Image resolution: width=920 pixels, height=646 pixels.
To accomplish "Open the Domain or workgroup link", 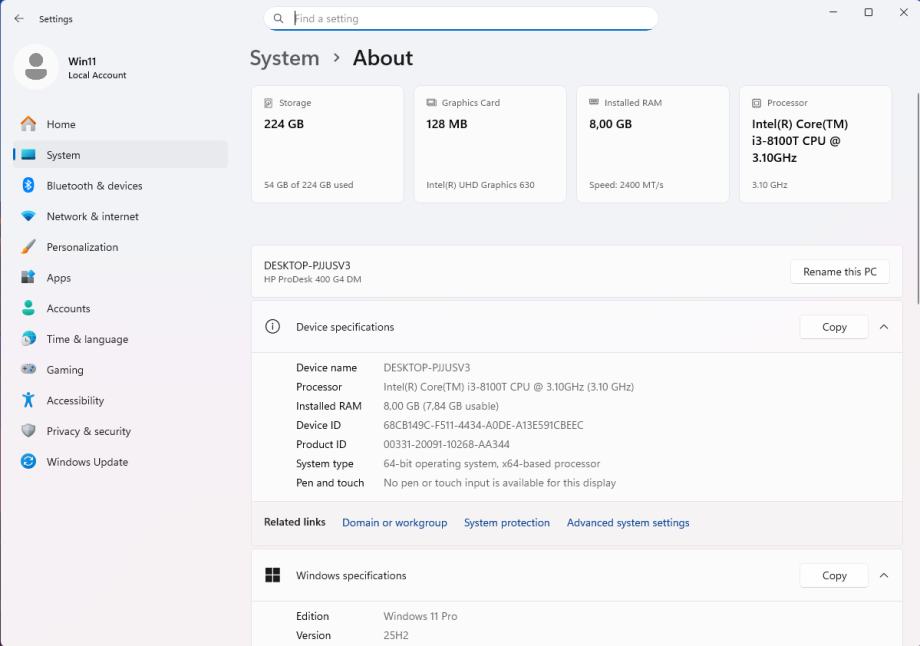I will 394,523.
